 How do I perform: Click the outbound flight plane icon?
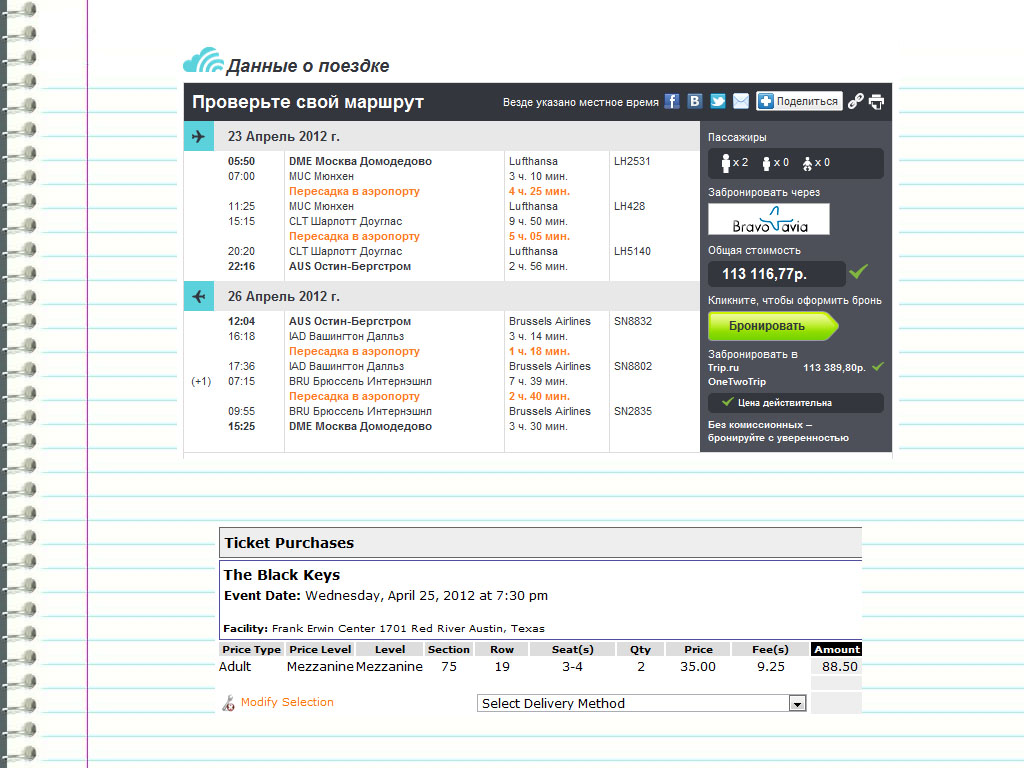point(199,136)
